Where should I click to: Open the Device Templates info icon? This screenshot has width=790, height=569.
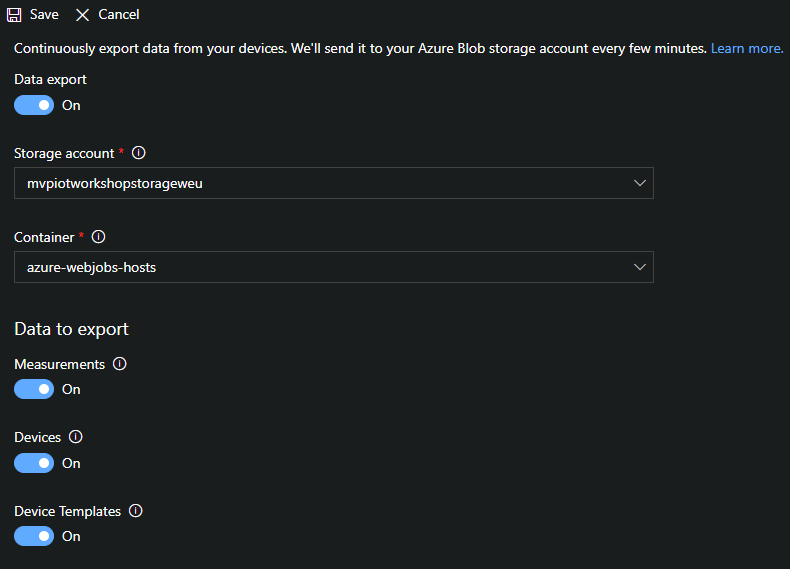pyautogui.click(x=136, y=511)
